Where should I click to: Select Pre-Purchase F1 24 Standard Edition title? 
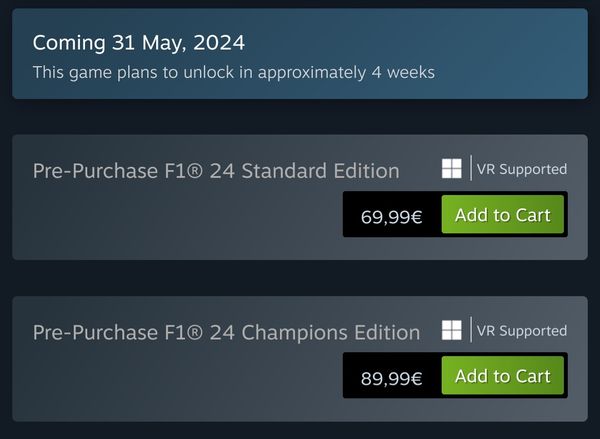216,171
